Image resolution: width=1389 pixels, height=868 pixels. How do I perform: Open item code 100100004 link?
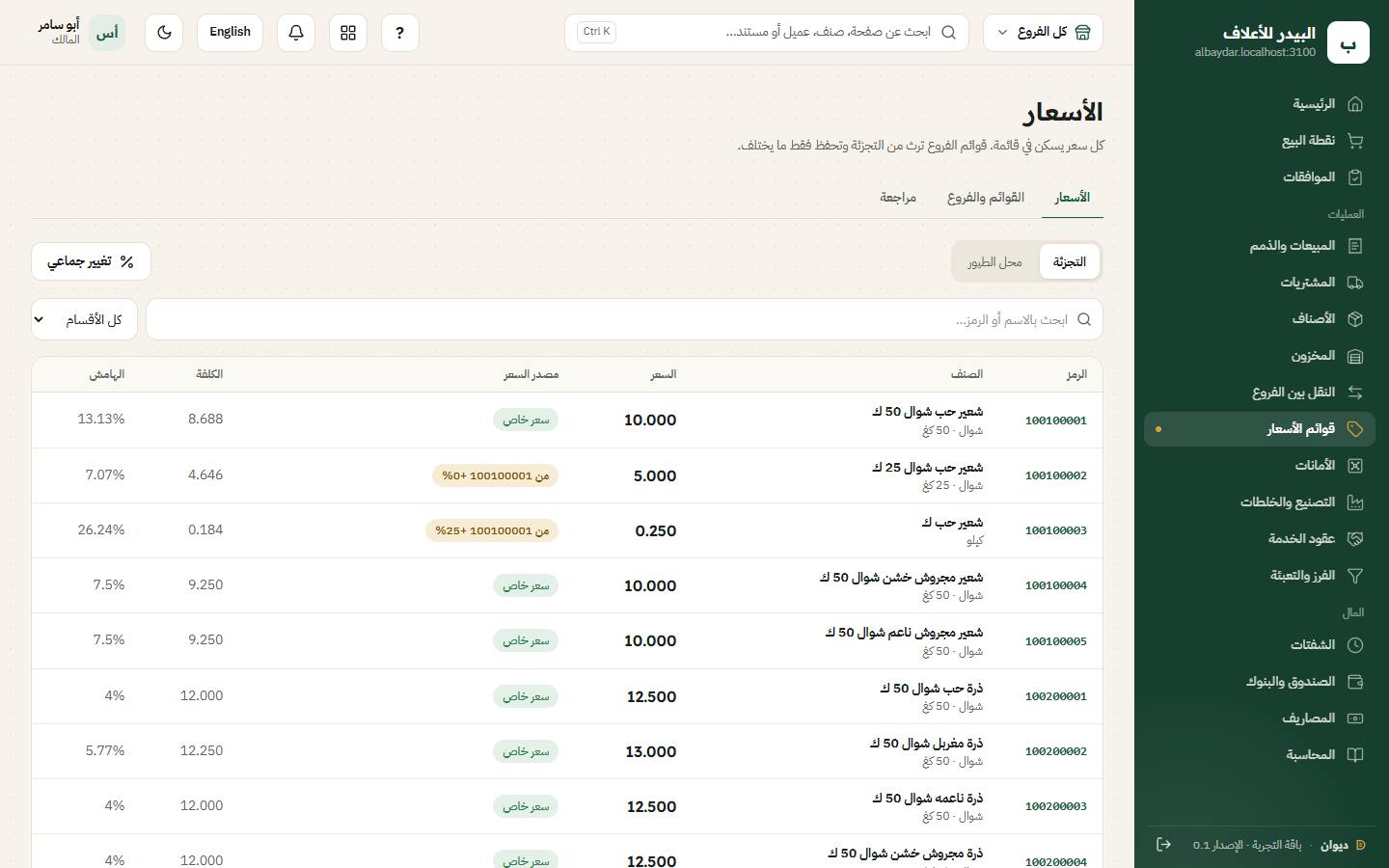coord(1056,585)
